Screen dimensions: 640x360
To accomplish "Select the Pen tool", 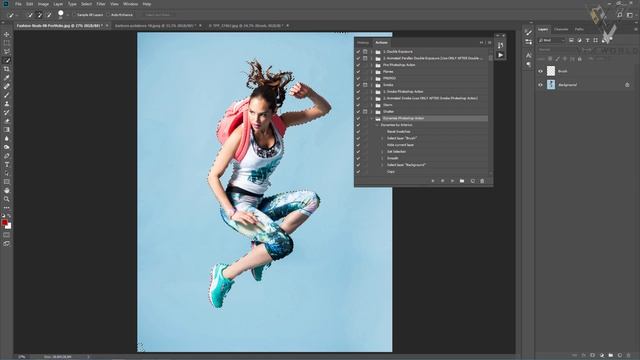I will click(x=7, y=156).
